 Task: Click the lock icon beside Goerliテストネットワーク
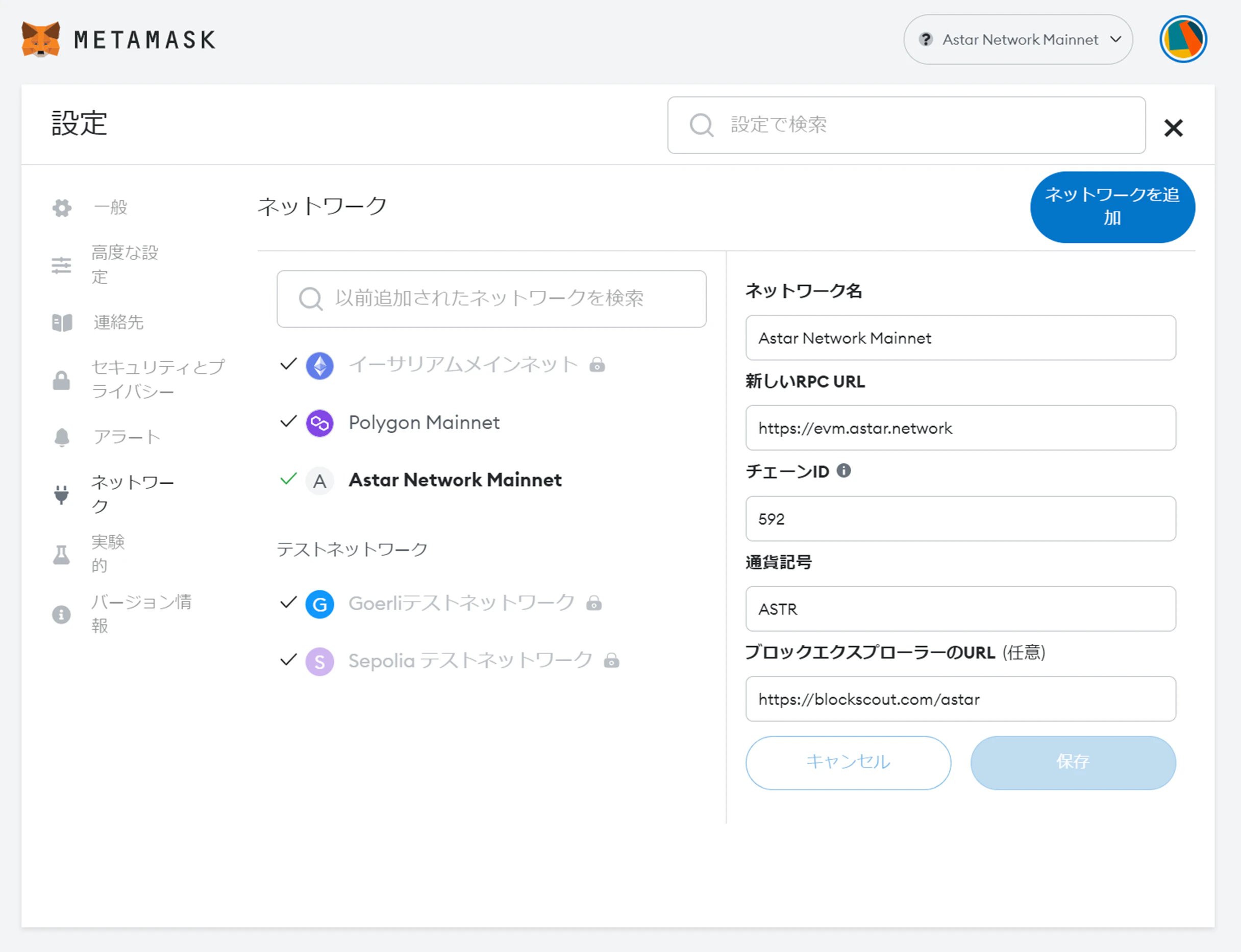tap(593, 603)
